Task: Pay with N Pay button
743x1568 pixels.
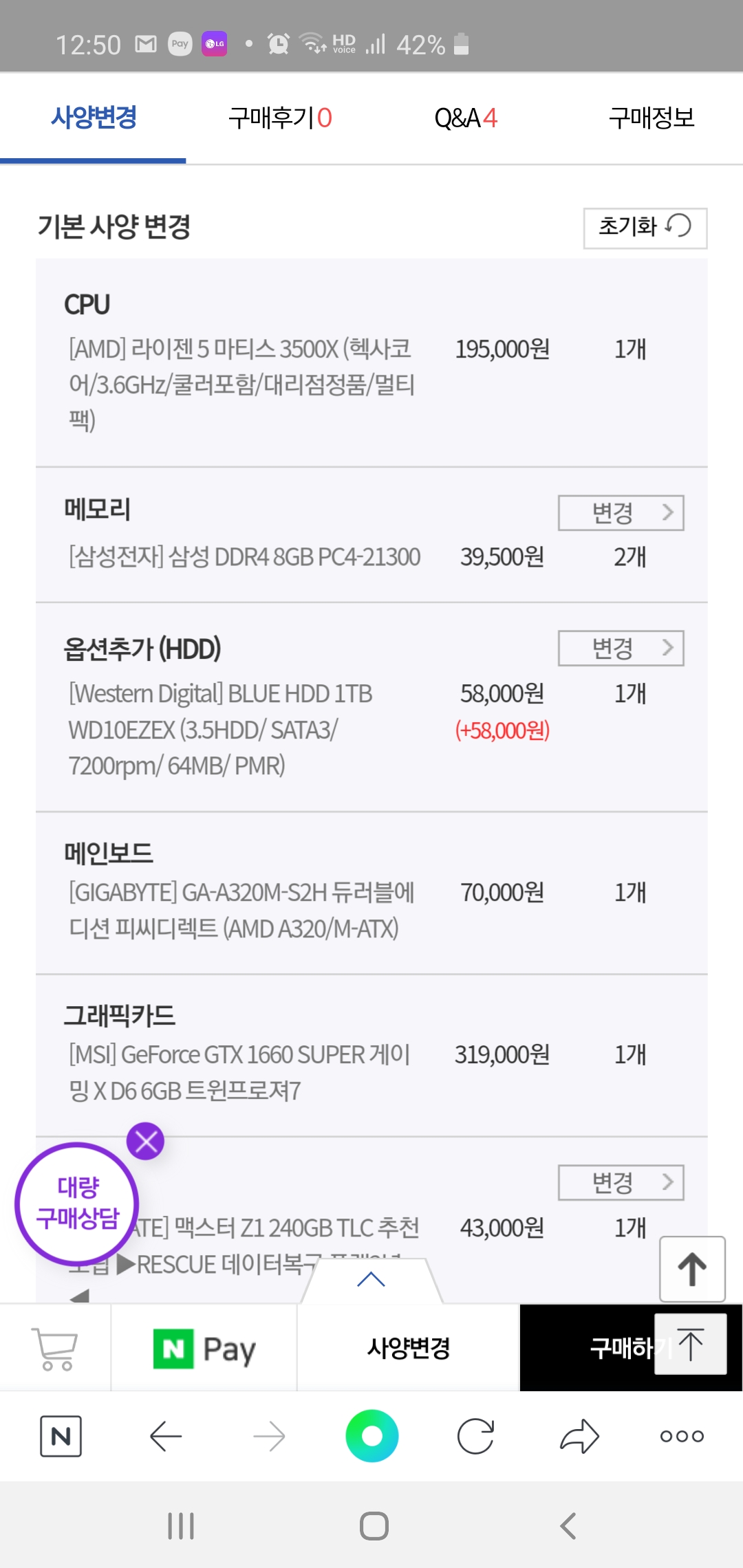Action: coord(204,1348)
